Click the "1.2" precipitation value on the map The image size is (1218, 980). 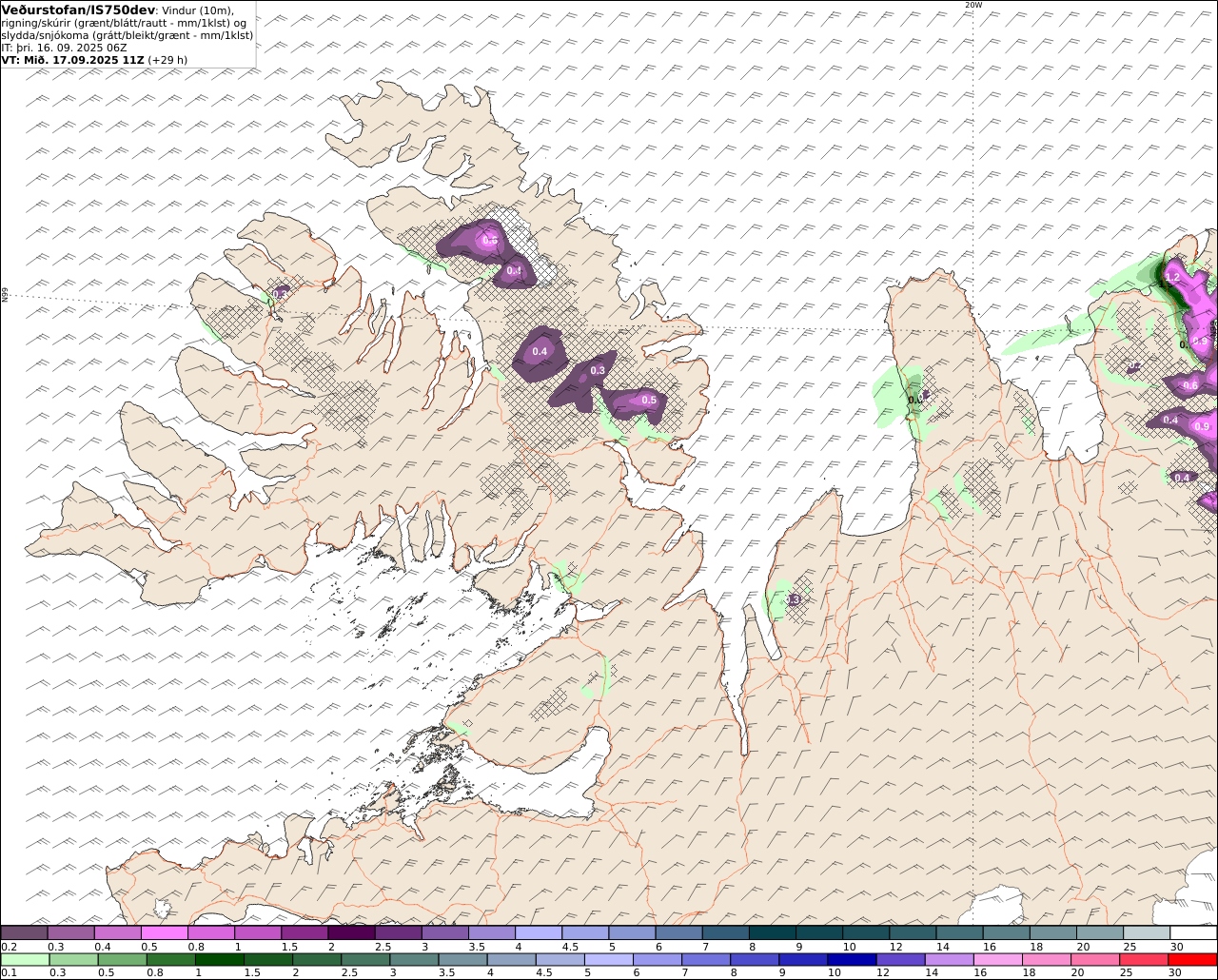(1172, 277)
